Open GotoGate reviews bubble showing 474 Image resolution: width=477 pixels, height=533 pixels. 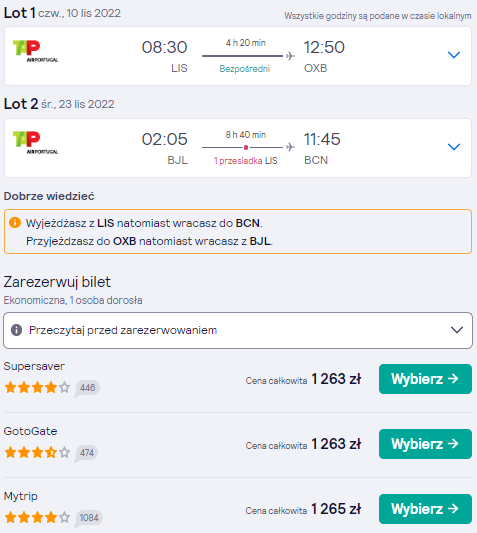pyautogui.click(x=86, y=453)
